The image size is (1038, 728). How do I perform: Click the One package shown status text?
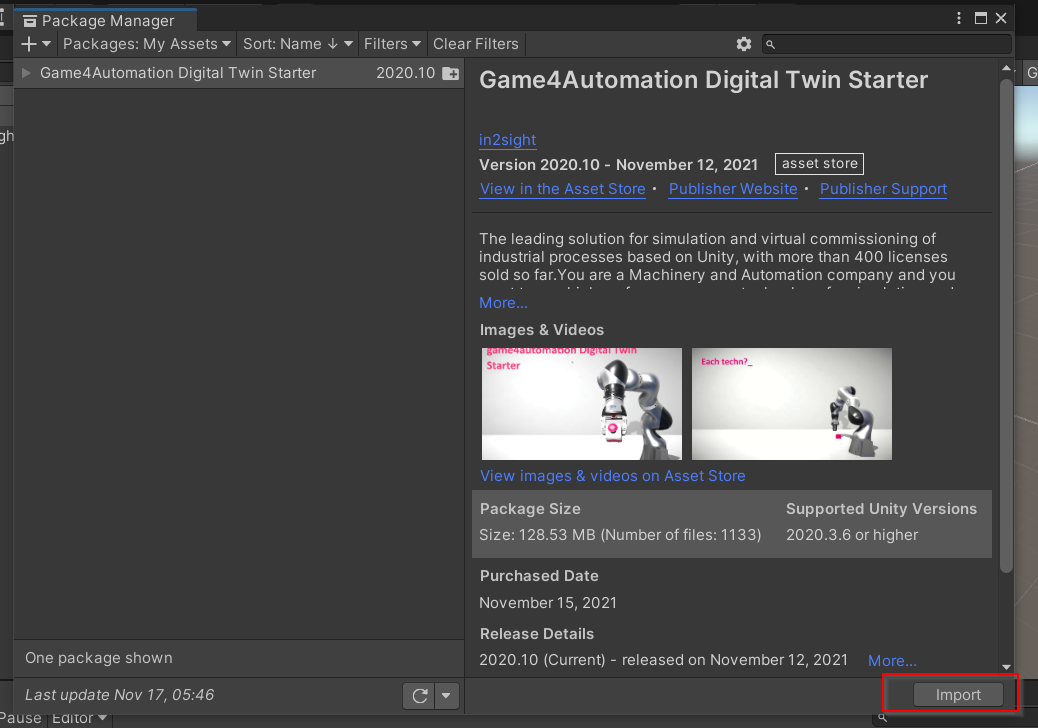(99, 658)
